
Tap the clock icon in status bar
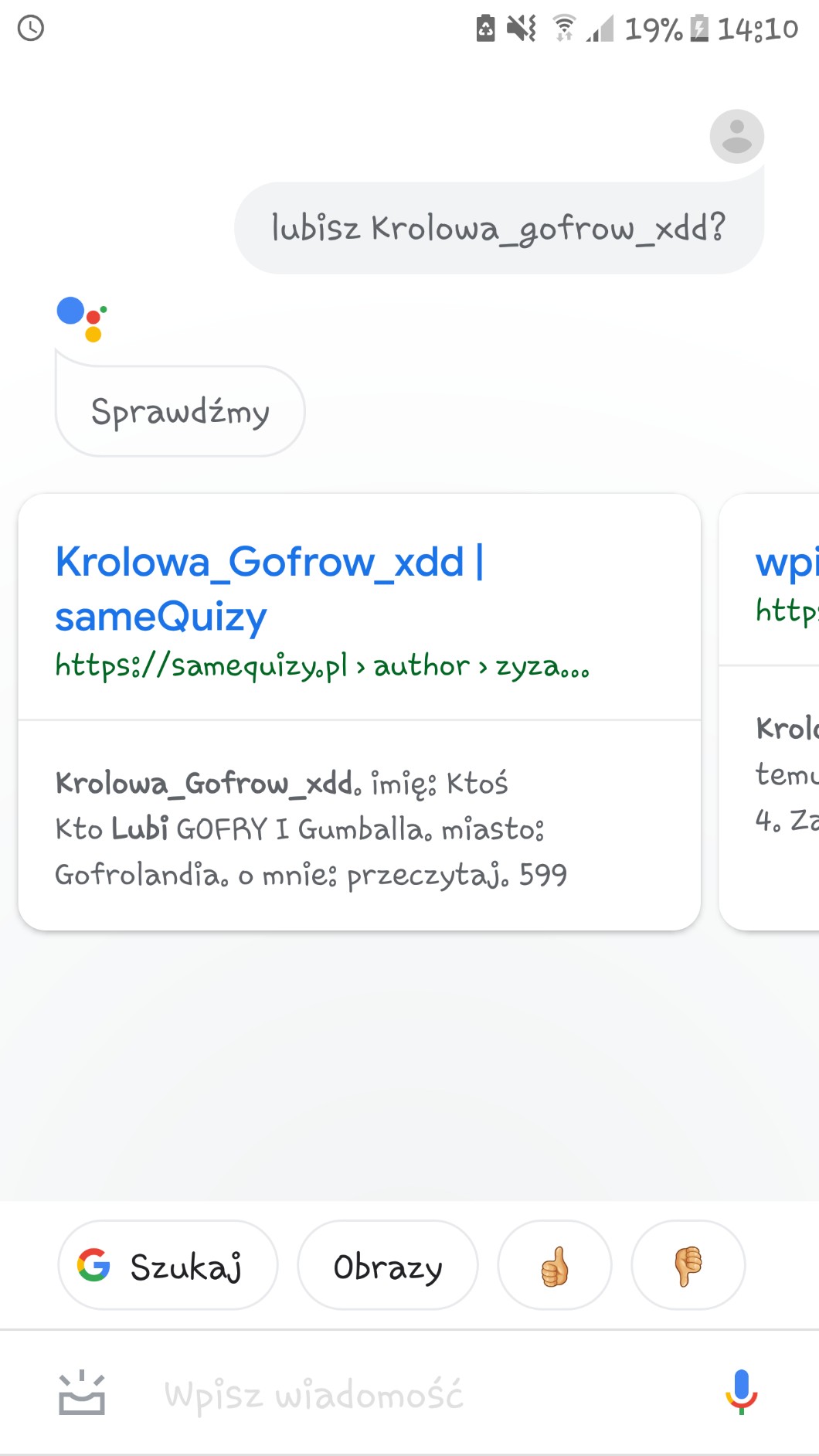[31, 29]
